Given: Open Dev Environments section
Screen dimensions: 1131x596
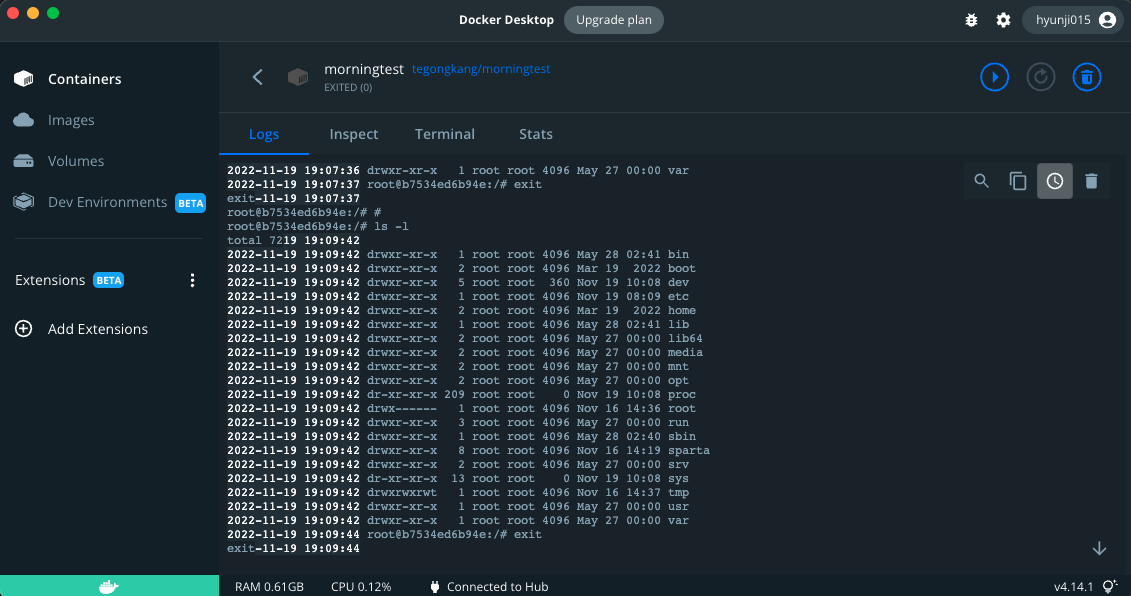Looking at the screenshot, I should (x=108, y=202).
